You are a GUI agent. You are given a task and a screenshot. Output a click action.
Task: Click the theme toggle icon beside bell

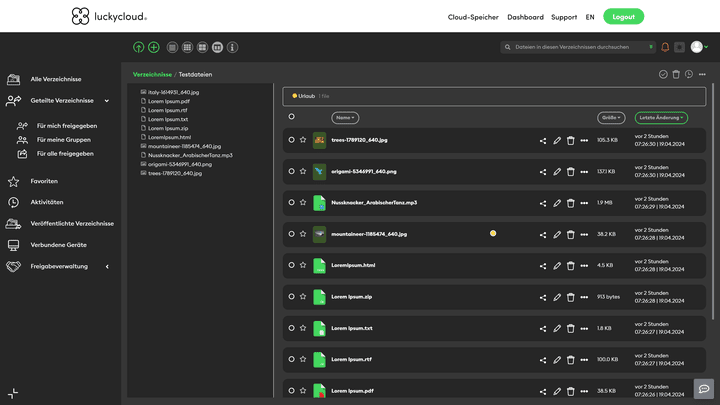click(680, 47)
